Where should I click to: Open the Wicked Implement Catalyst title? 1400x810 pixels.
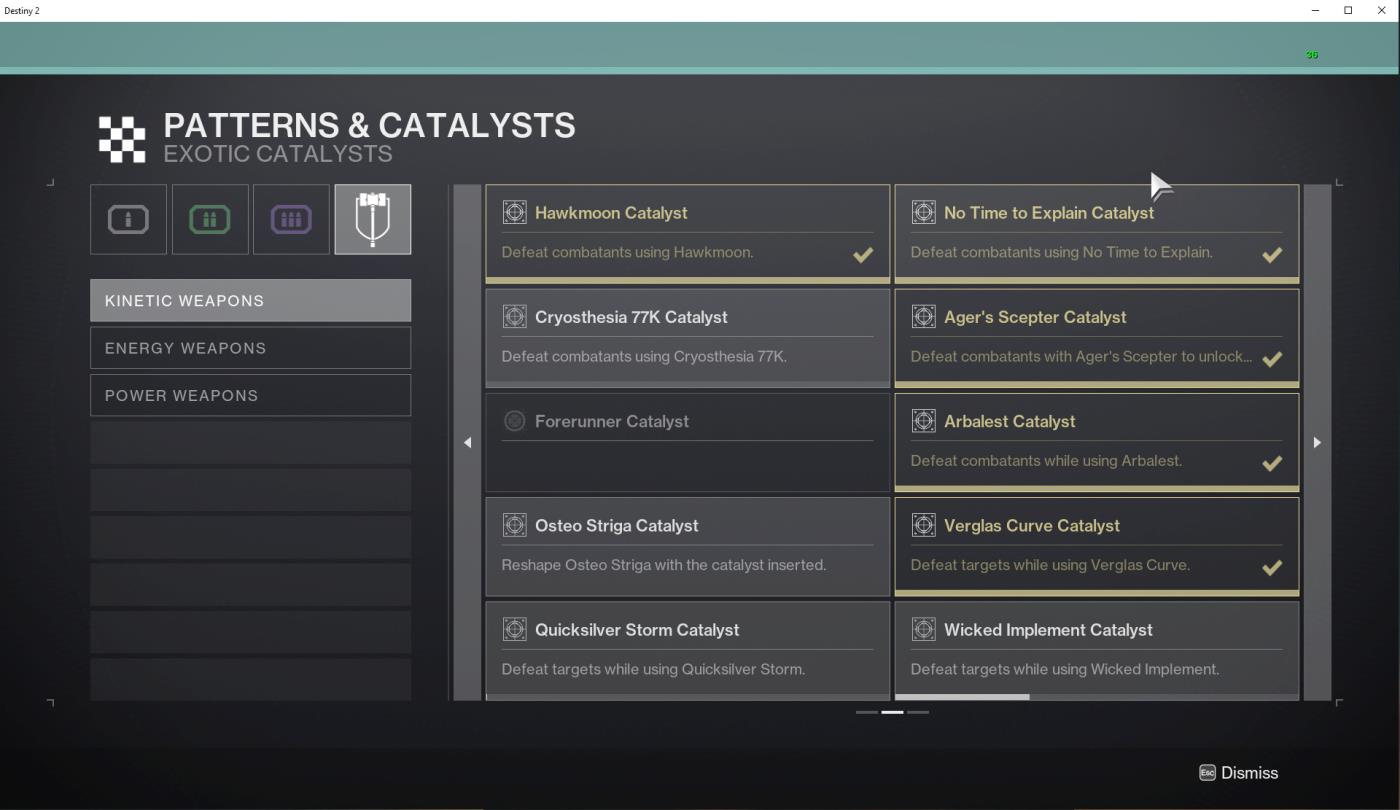[1048, 630]
